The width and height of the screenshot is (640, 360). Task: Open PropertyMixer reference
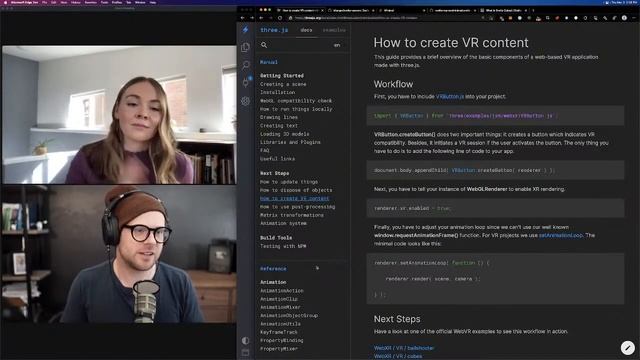pos(279,349)
